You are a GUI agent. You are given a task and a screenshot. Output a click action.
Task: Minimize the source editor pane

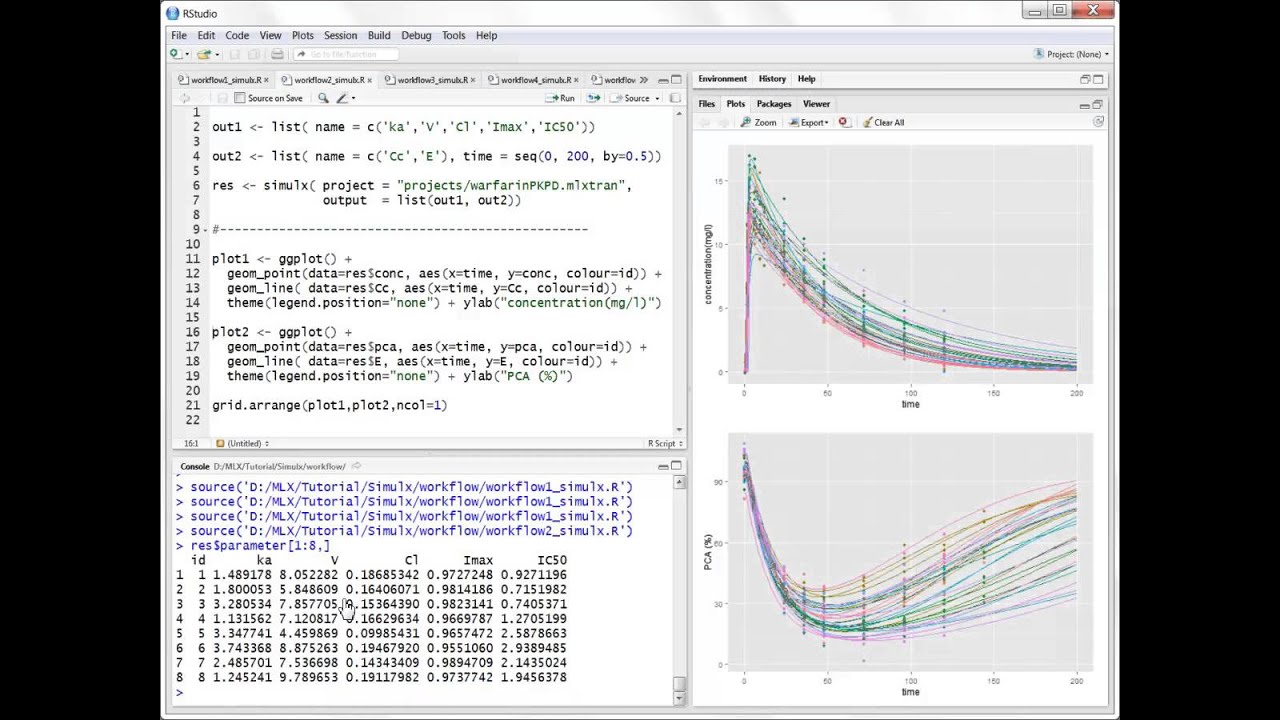pos(663,79)
